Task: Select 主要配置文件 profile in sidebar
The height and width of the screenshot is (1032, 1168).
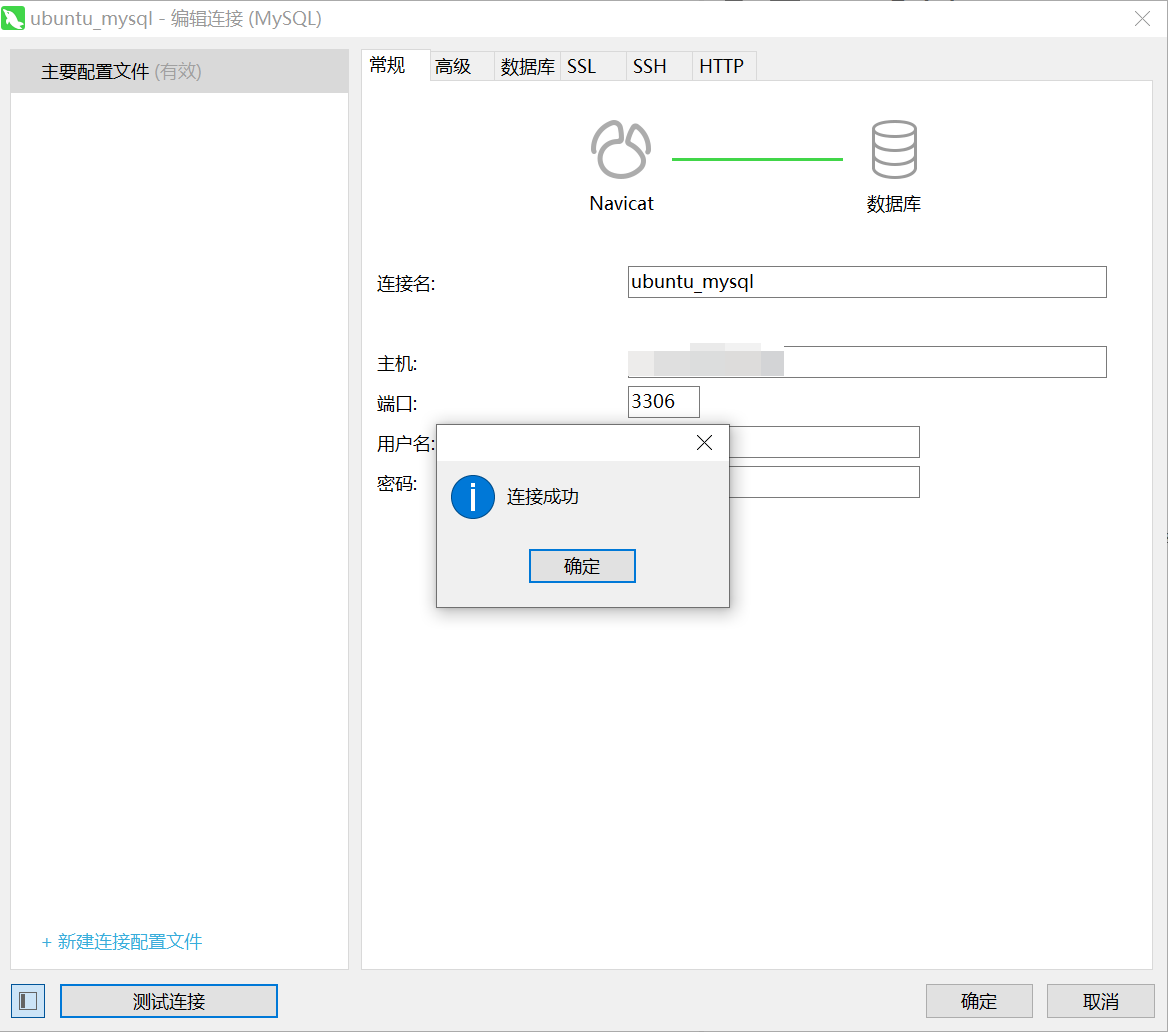Action: click(x=180, y=72)
